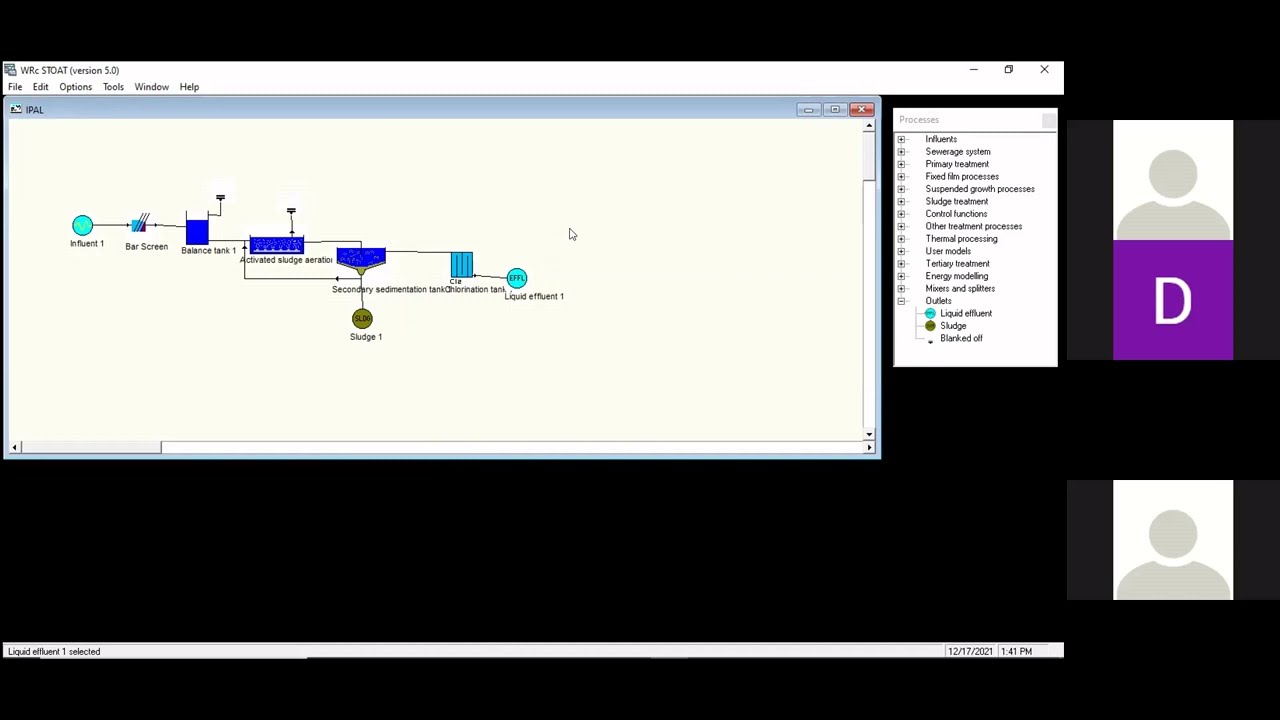1280x720 pixels.
Task: Open the Options menu
Action: (75, 87)
